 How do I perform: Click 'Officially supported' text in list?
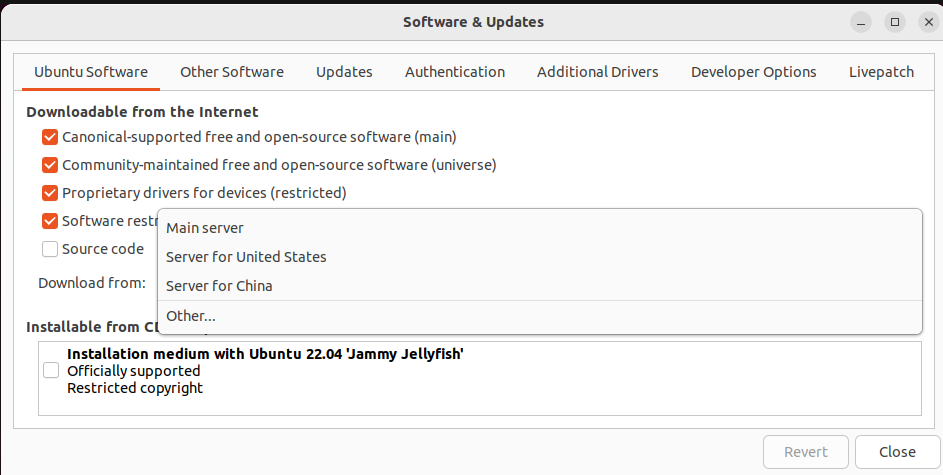(134, 371)
